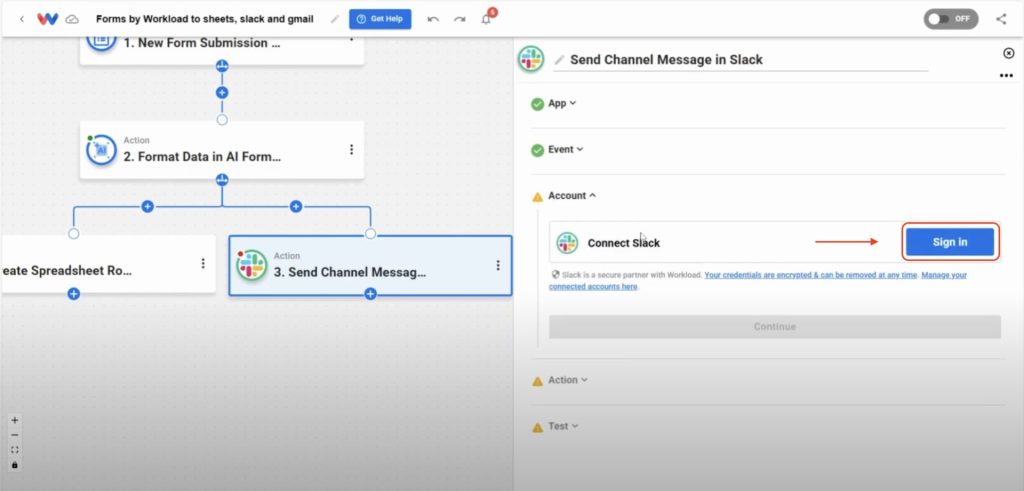Edit workflow name with pencil icon
1024x491 pixels.
coord(335,19)
